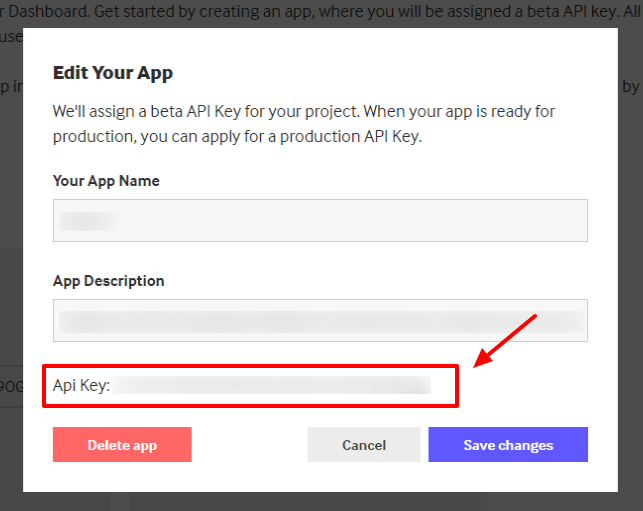Click the blurred API key value
The image size is (643, 511).
point(272,386)
